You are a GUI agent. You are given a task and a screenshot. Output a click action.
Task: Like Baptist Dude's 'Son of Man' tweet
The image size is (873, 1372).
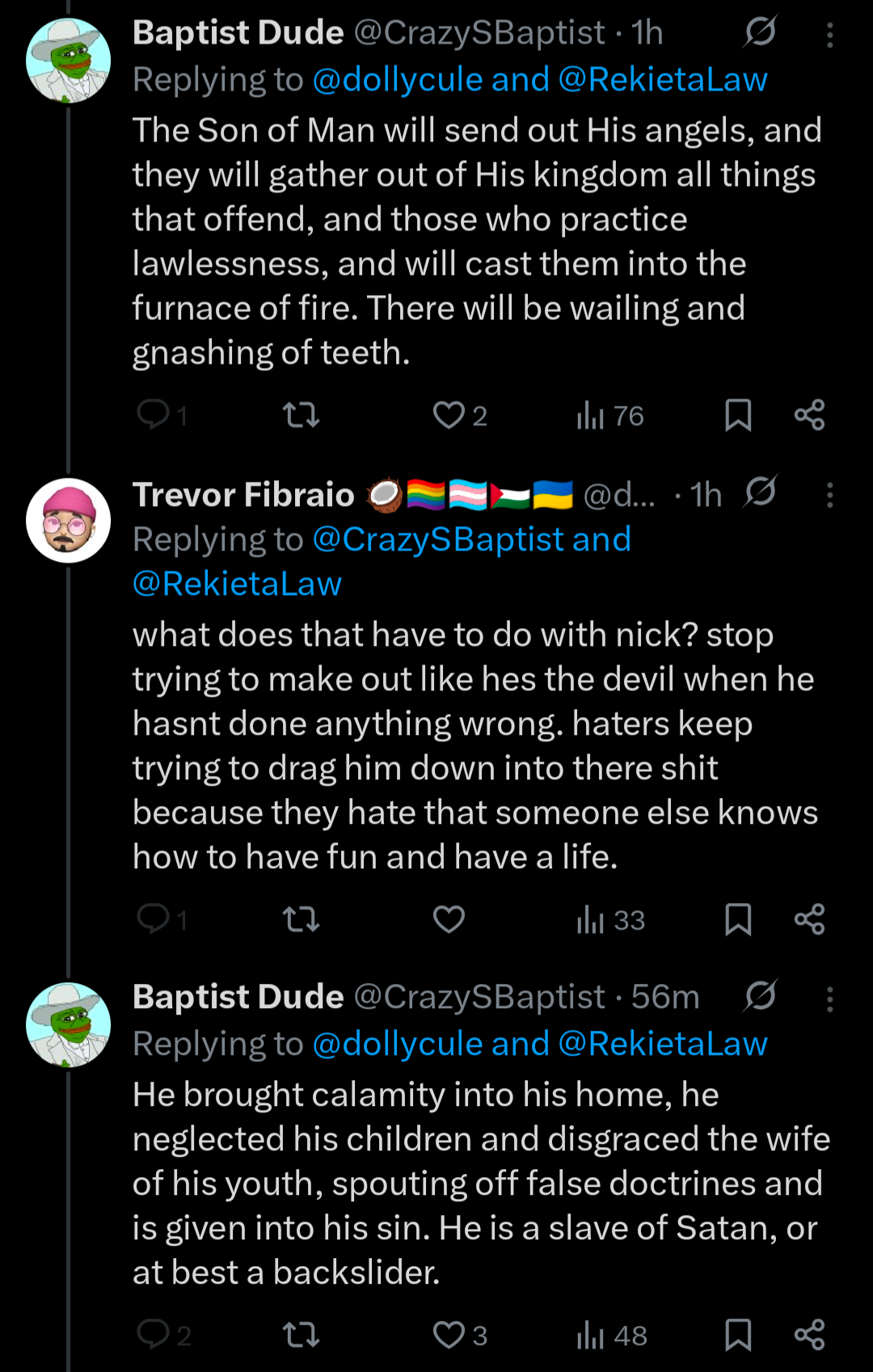click(x=449, y=416)
